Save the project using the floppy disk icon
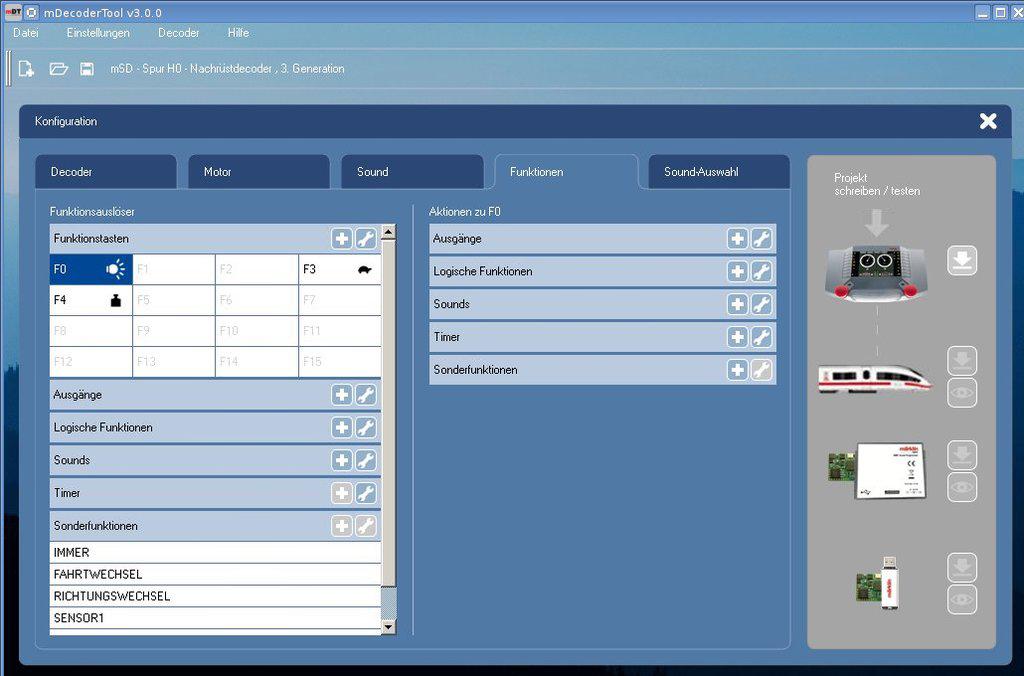This screenshot has width=1024, height=676. [x=87, y=69]
